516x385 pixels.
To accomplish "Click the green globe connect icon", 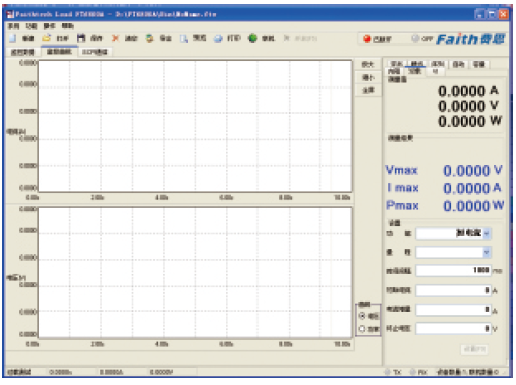I will (253, 38).
